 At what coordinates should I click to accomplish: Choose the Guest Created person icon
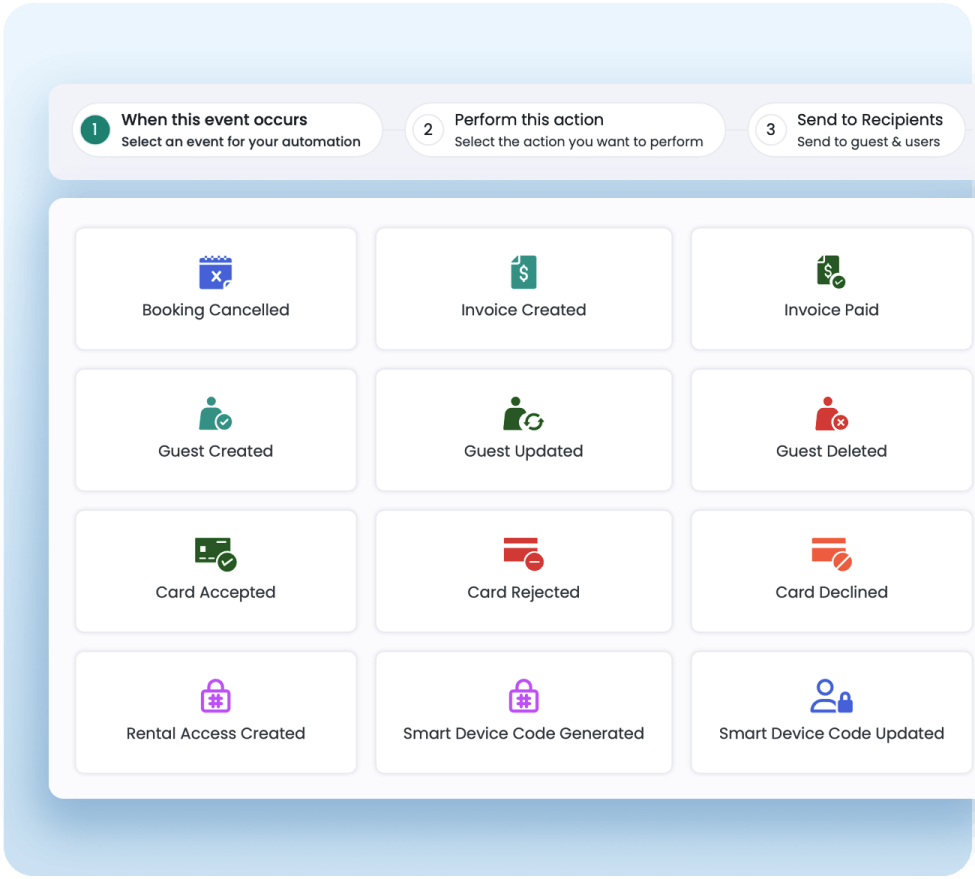coord(216,413)
